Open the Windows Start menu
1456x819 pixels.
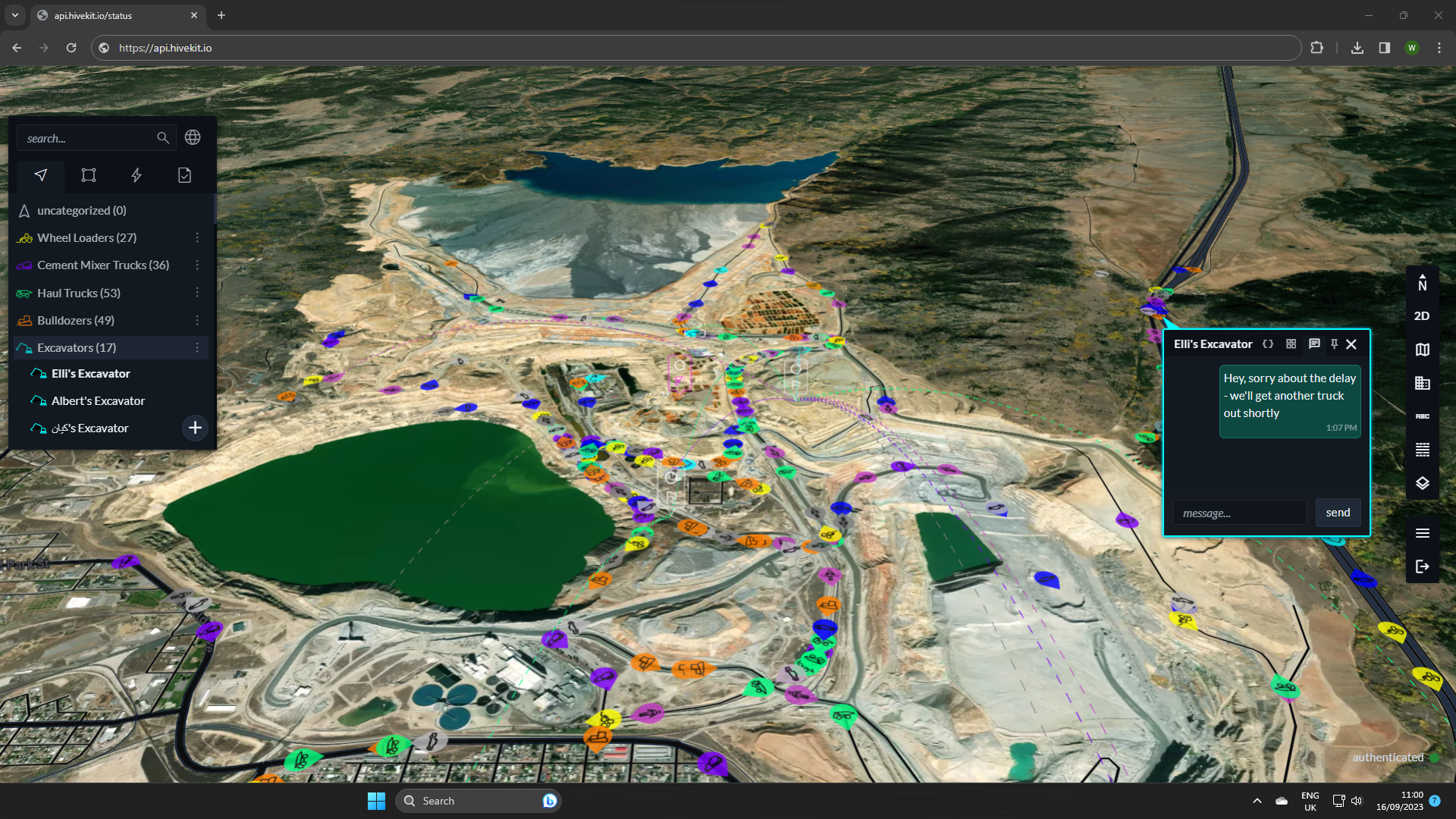point(376,801)
